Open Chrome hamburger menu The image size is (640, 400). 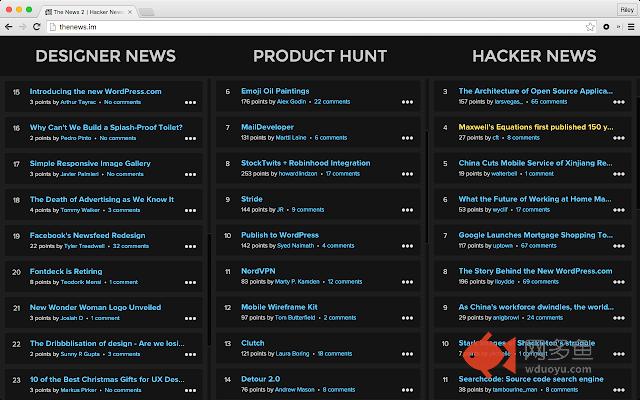point(631,27)
